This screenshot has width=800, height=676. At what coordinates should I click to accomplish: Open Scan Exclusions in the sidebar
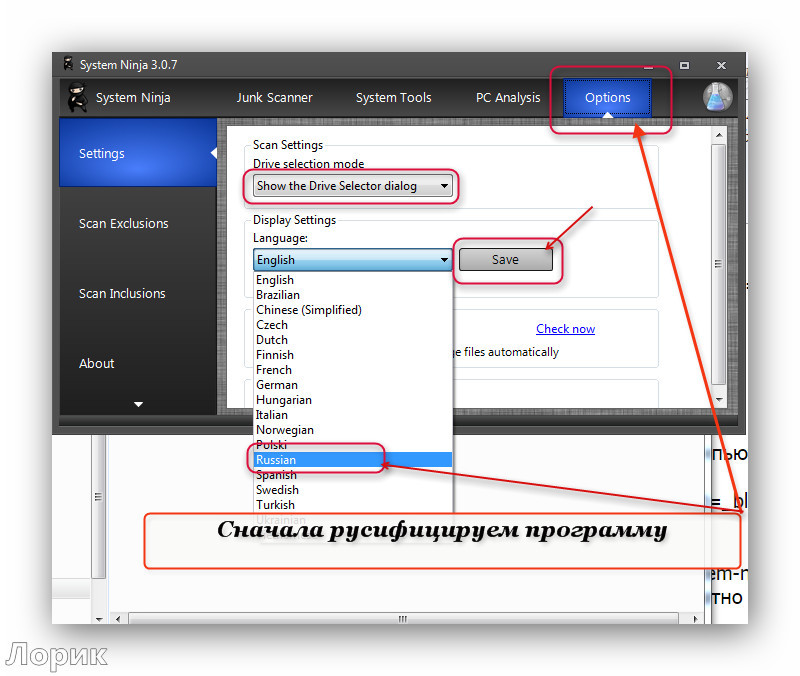tap(123, 223)
